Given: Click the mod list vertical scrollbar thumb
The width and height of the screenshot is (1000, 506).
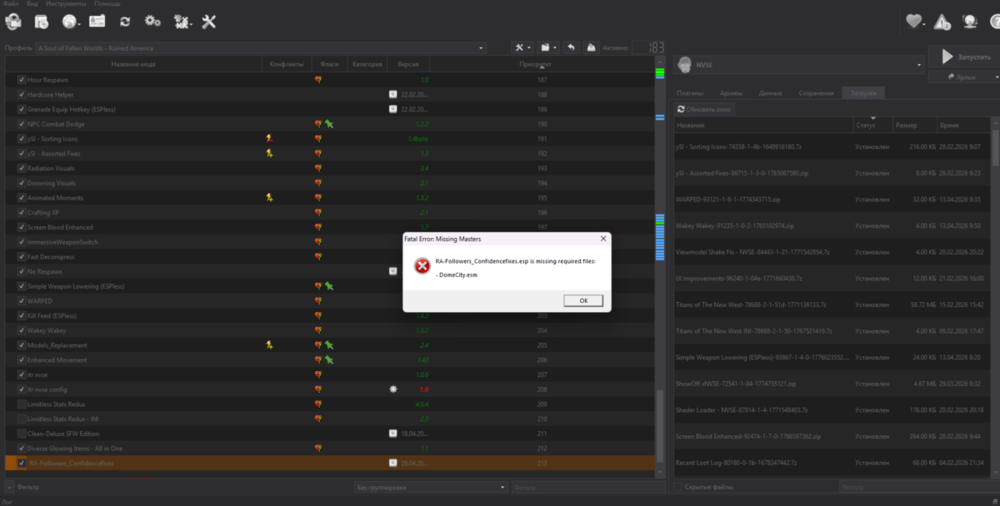Looking at the screenshot, I should [x=660, y=426].
